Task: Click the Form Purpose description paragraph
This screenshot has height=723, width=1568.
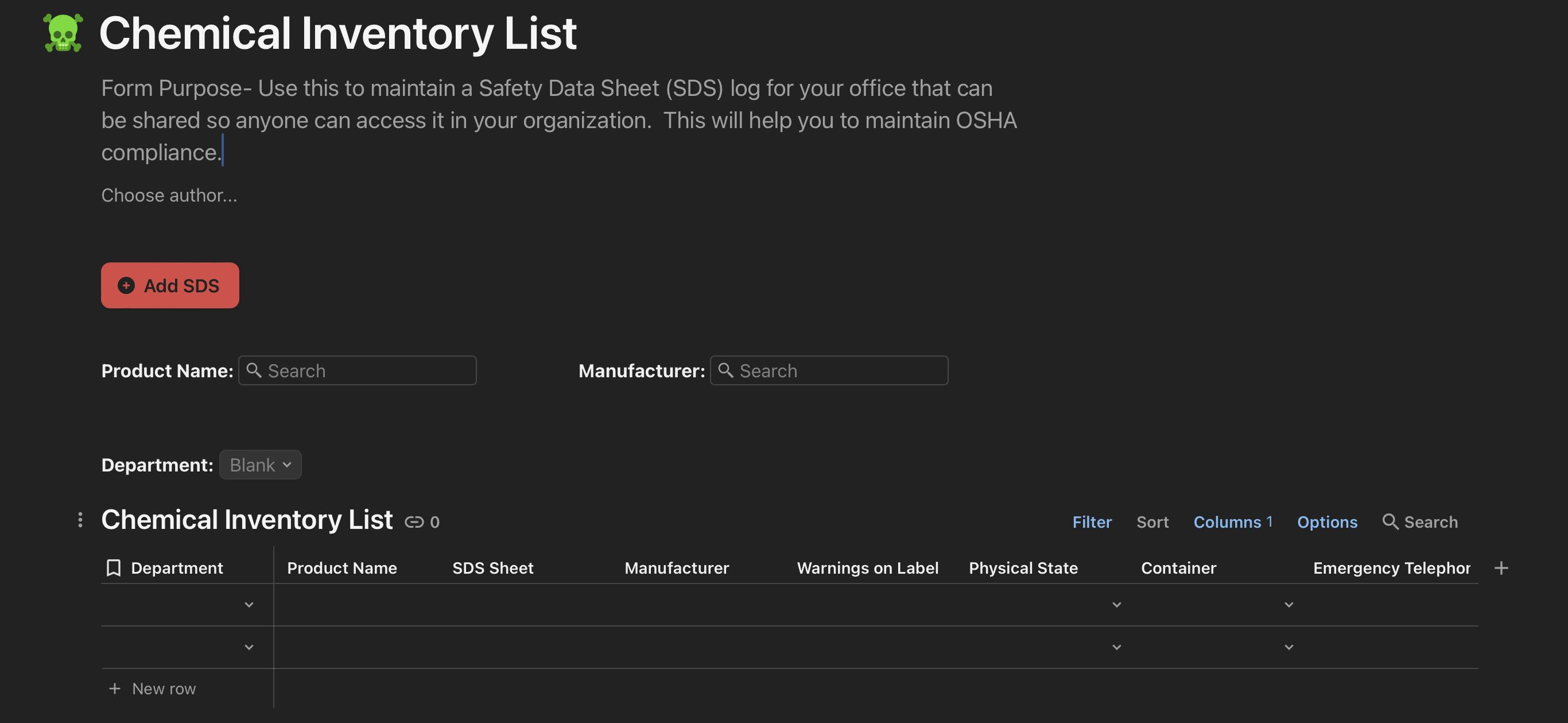Action: [559, 120]
